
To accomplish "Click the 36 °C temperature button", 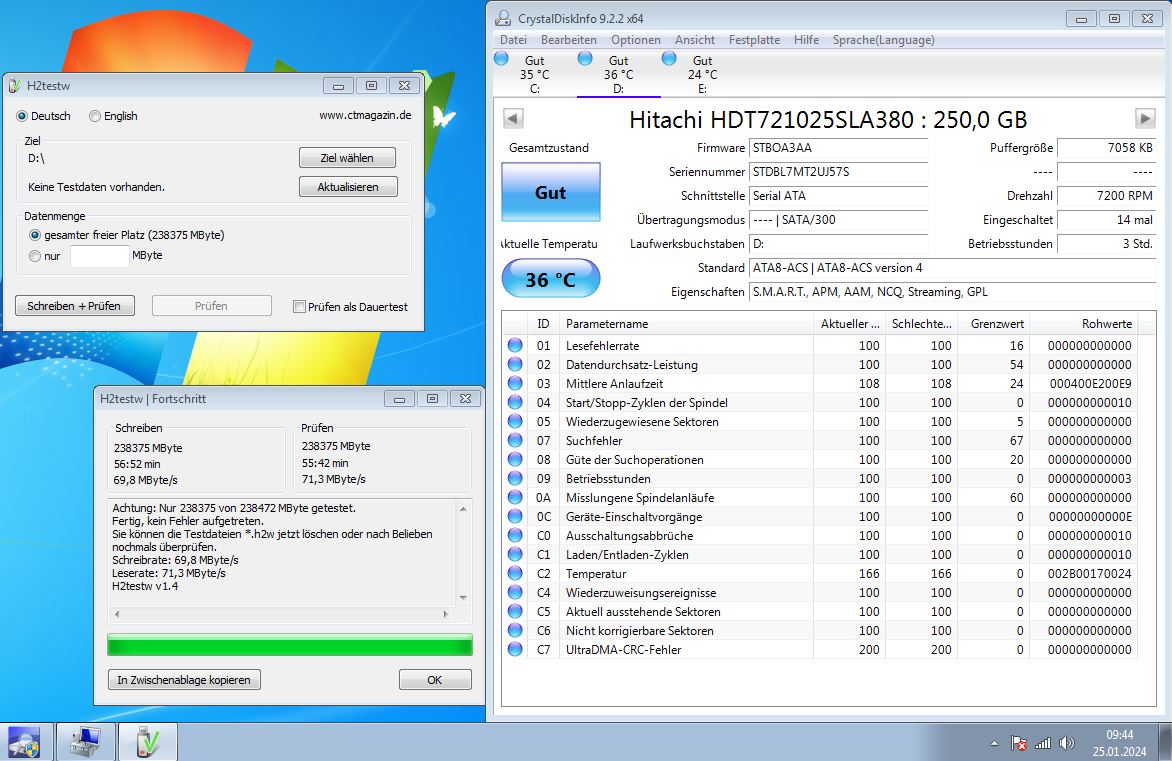I will [x=551, y=279].
